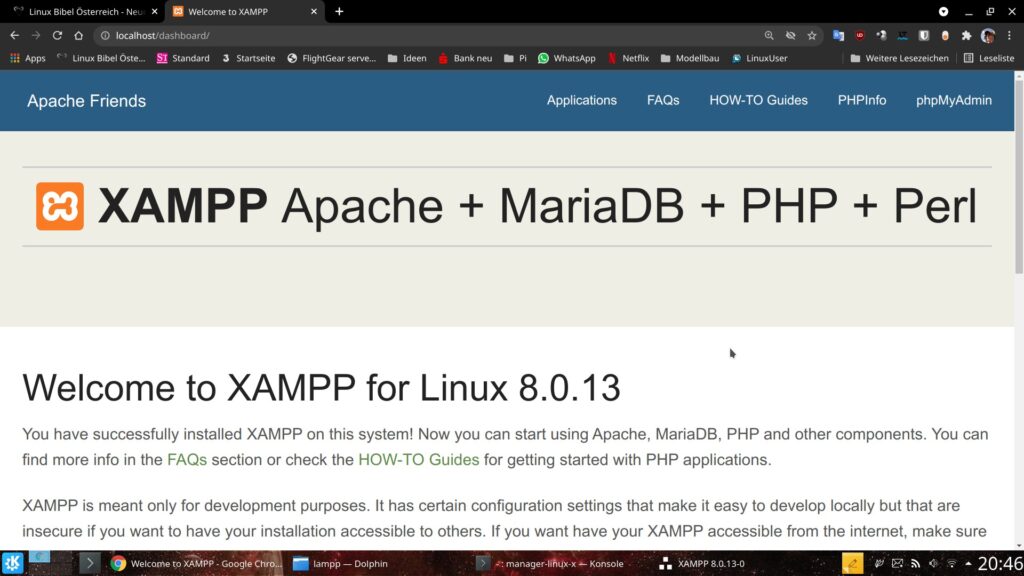1024x576 pixels.
Task: Open the uBlock Origin extension icon
Action: pyautogui.click(x=859, y=35)
